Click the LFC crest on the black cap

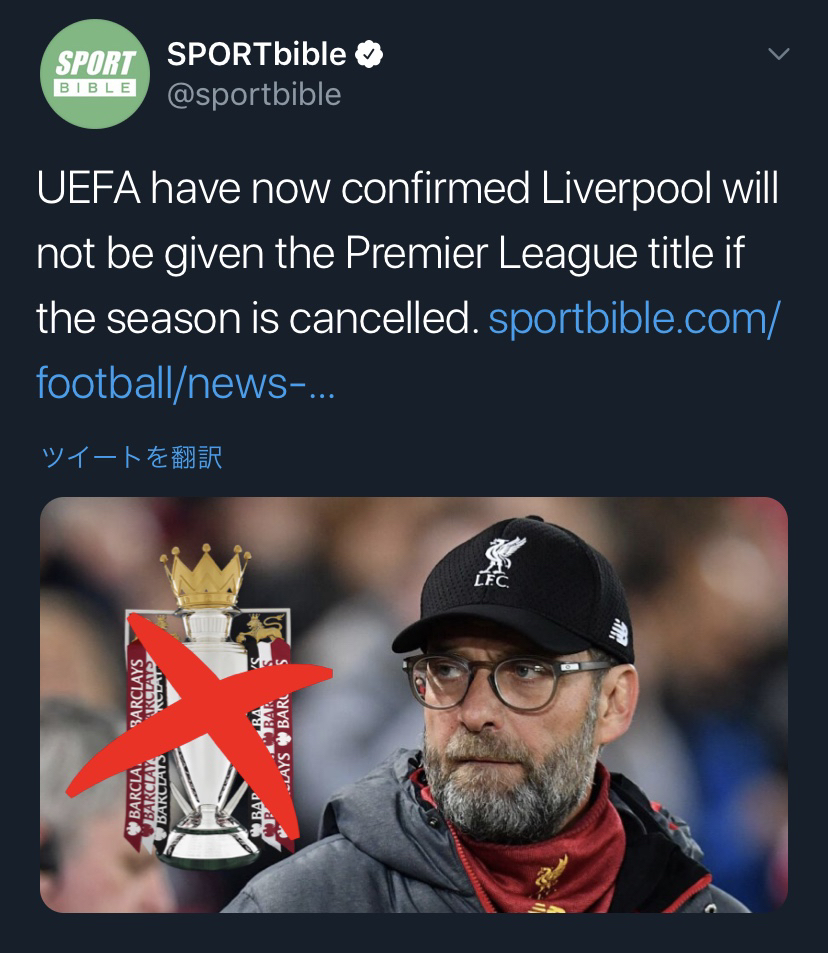click(x=498, y=562)
